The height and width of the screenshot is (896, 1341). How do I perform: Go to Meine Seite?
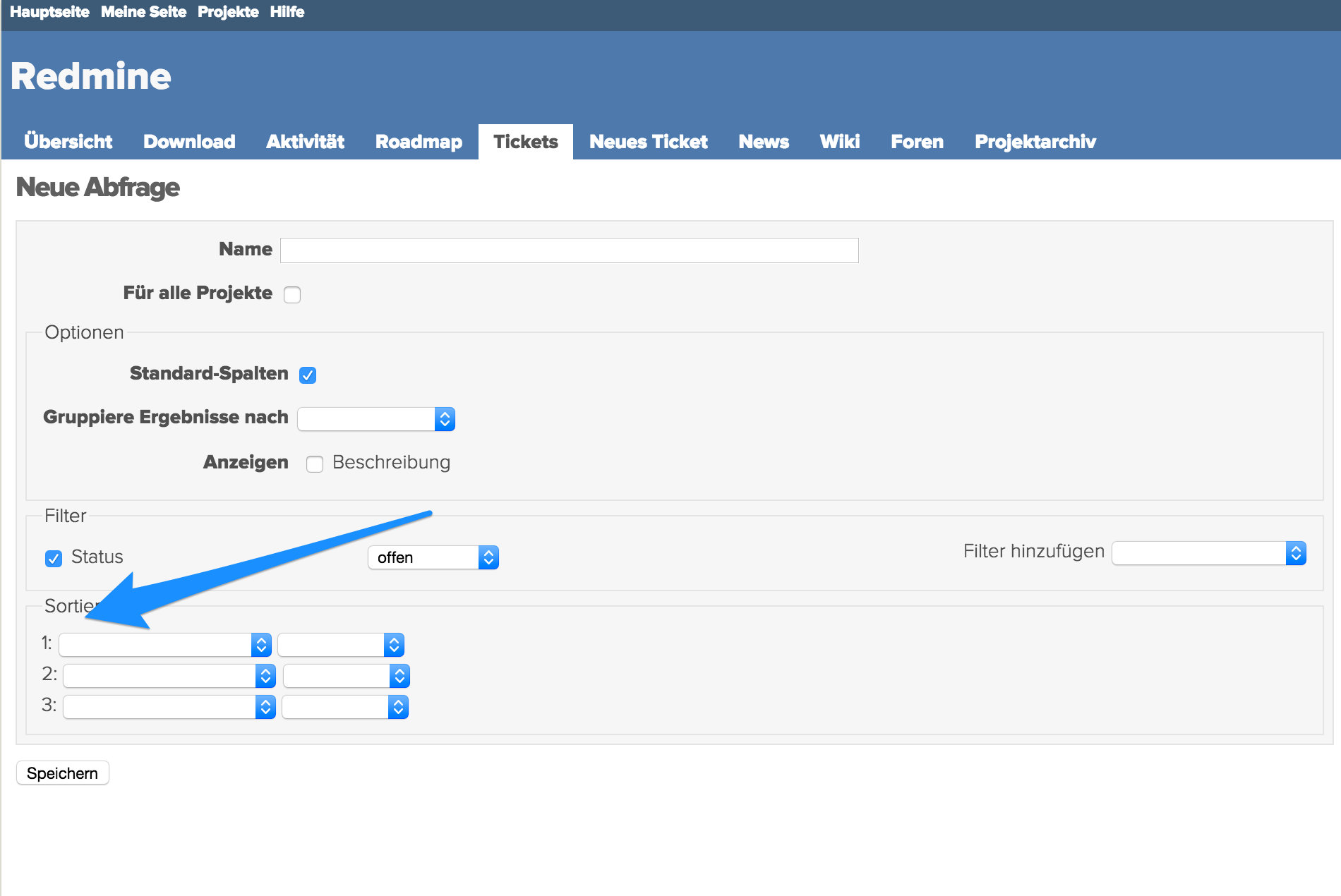[x=143, y=12]
